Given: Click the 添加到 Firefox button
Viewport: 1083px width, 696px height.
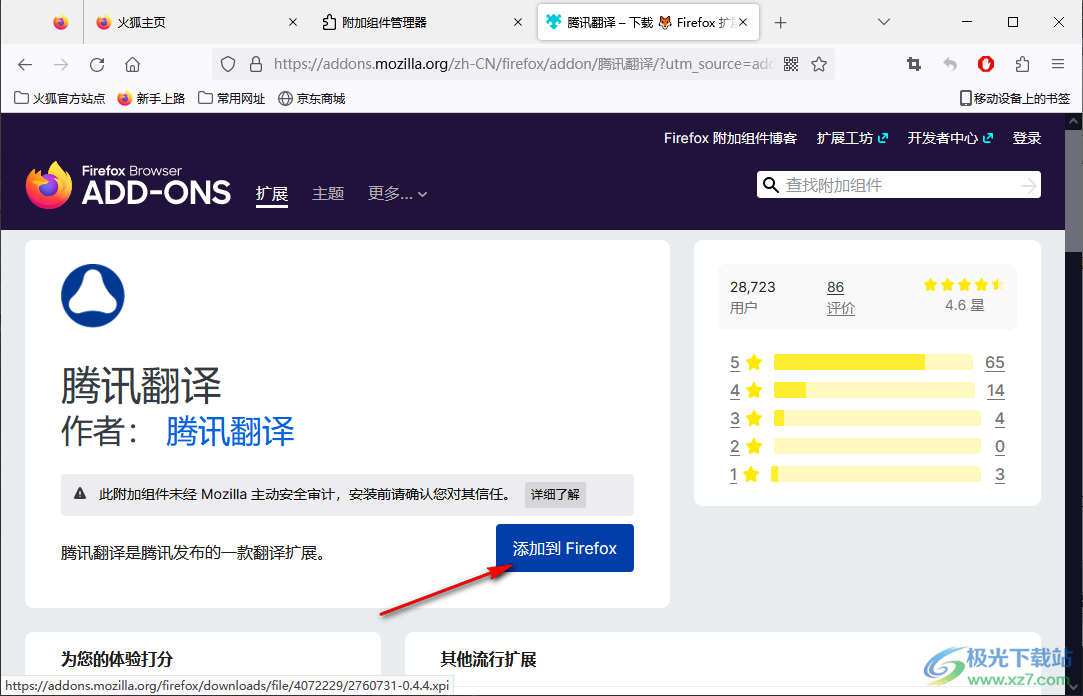Looking at the screenshot, I should pos(564,548).
